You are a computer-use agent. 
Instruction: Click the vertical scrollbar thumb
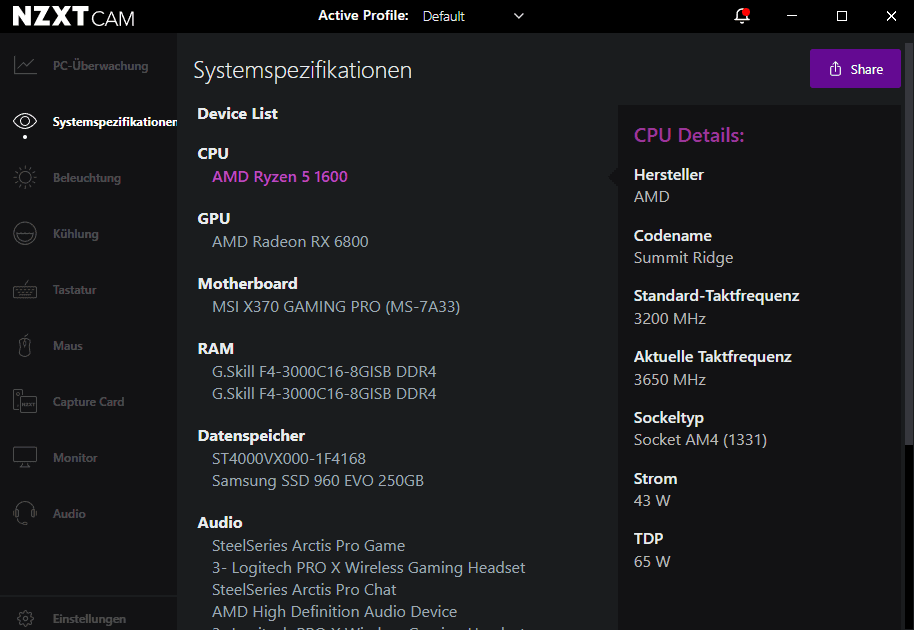[x=909, y=244]
